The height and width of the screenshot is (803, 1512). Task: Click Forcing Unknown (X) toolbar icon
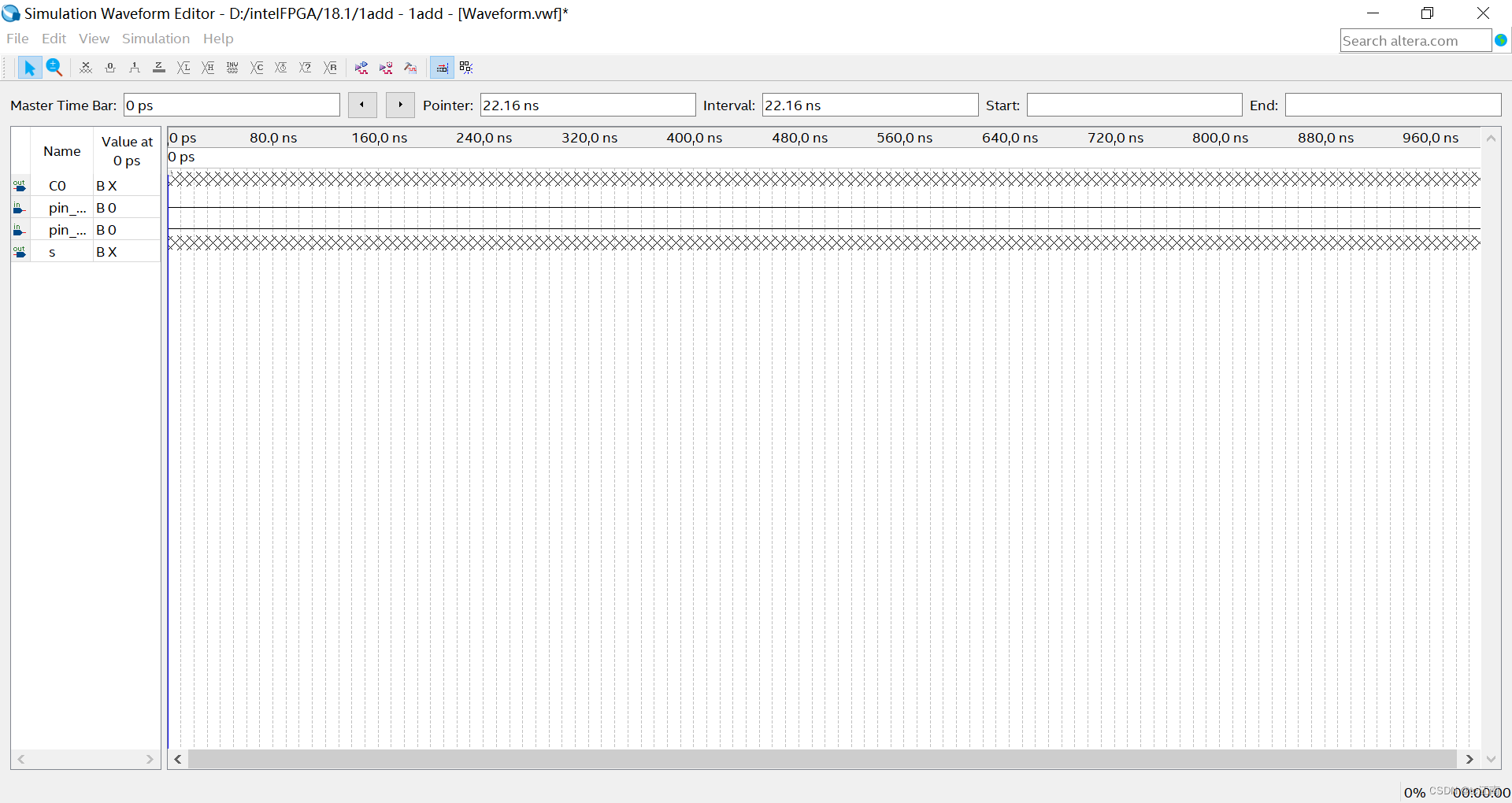coord(86,68)
